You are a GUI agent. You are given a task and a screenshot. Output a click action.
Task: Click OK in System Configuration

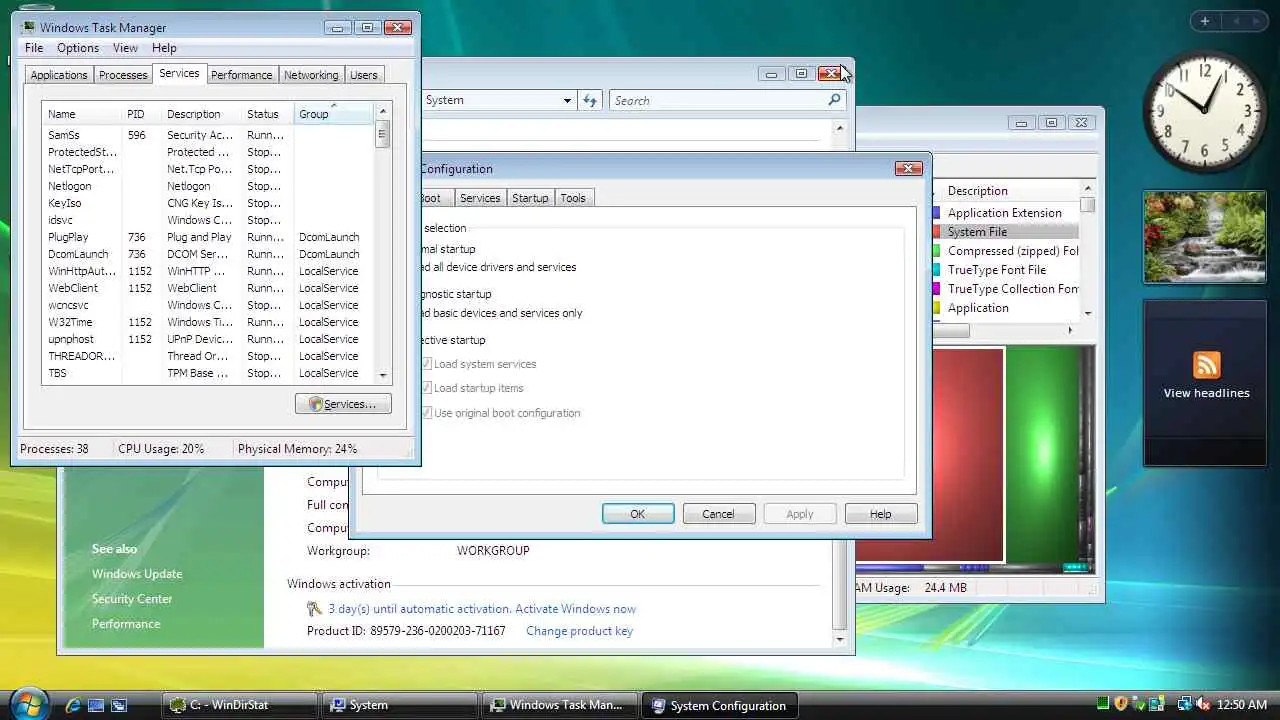638,514
